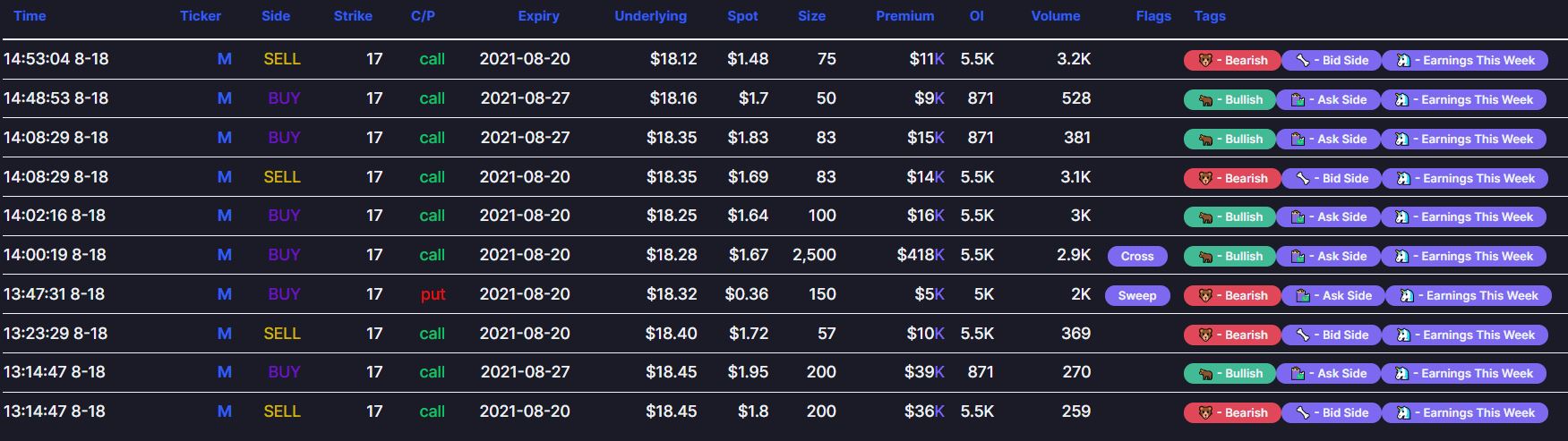Click the Tags column header
This screenshot has height=441, width=1568.
tap(1209, 16)
